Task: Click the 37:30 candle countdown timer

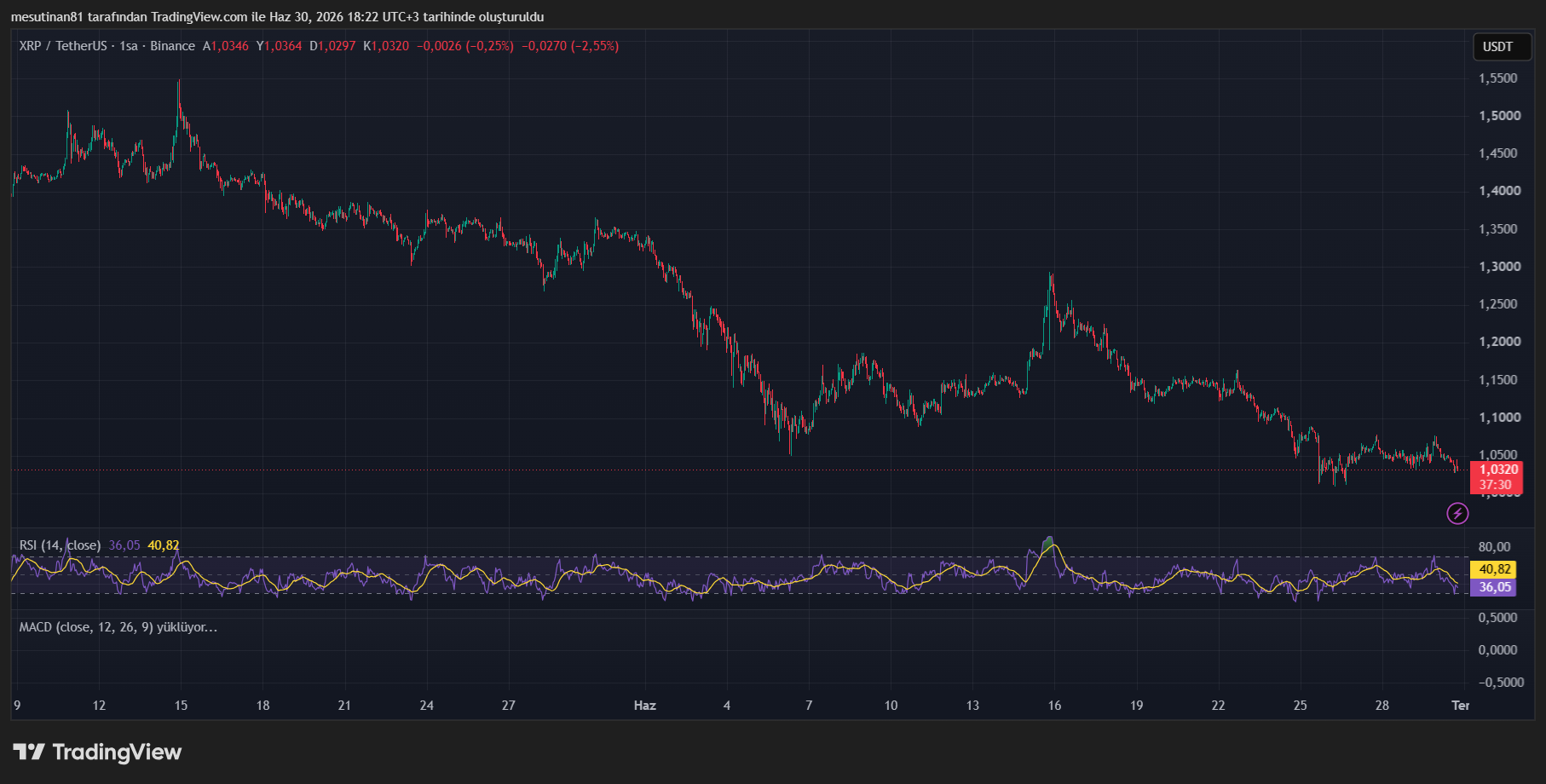Action: coord(1496,485)
